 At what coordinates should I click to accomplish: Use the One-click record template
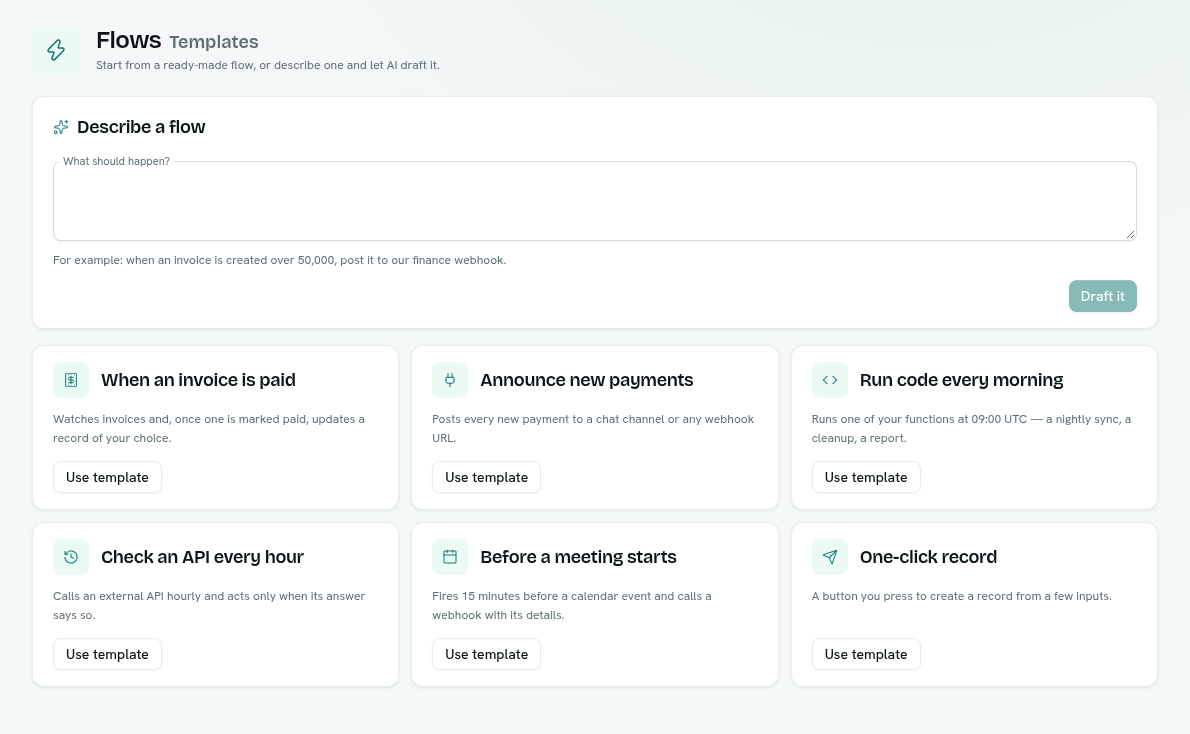coord(866,654)
